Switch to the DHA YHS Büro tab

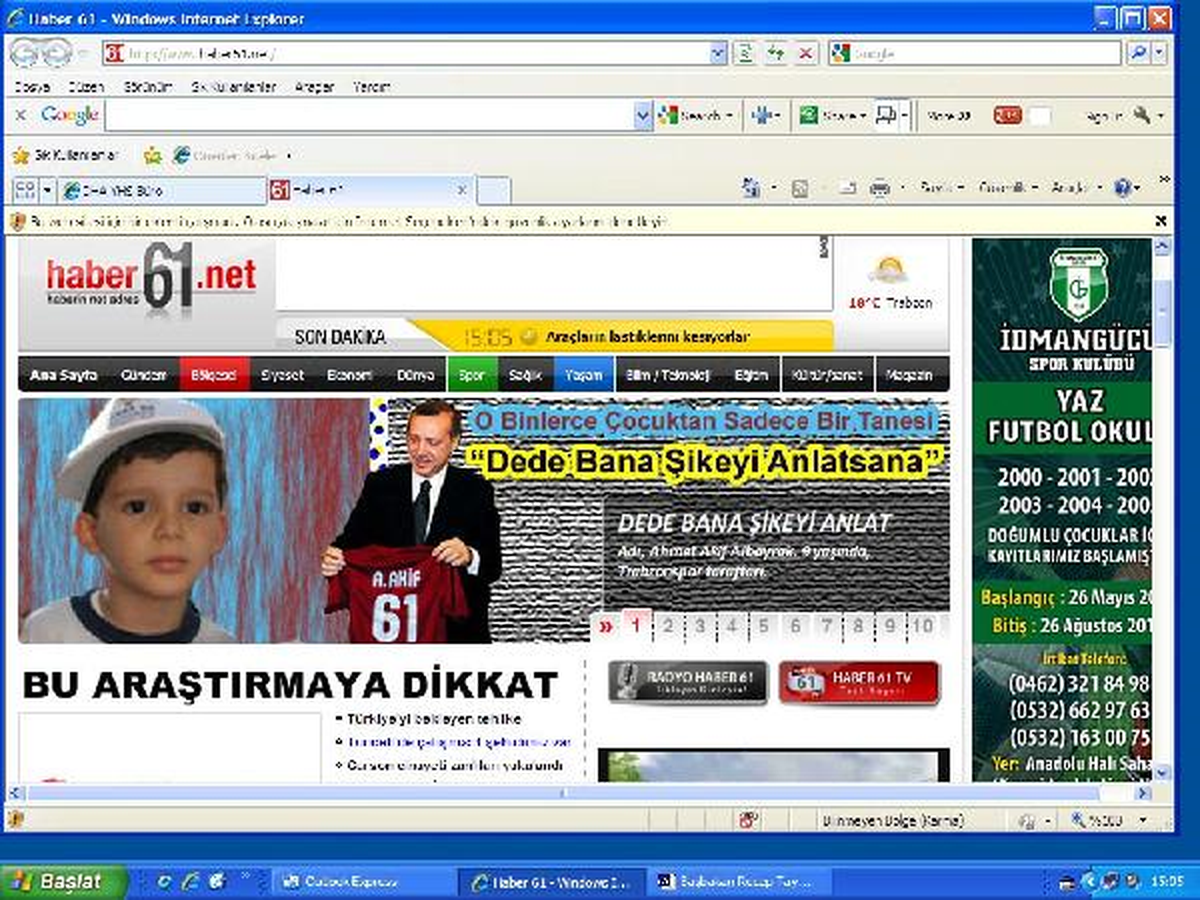pyautogui.click(x=163, y=190)
